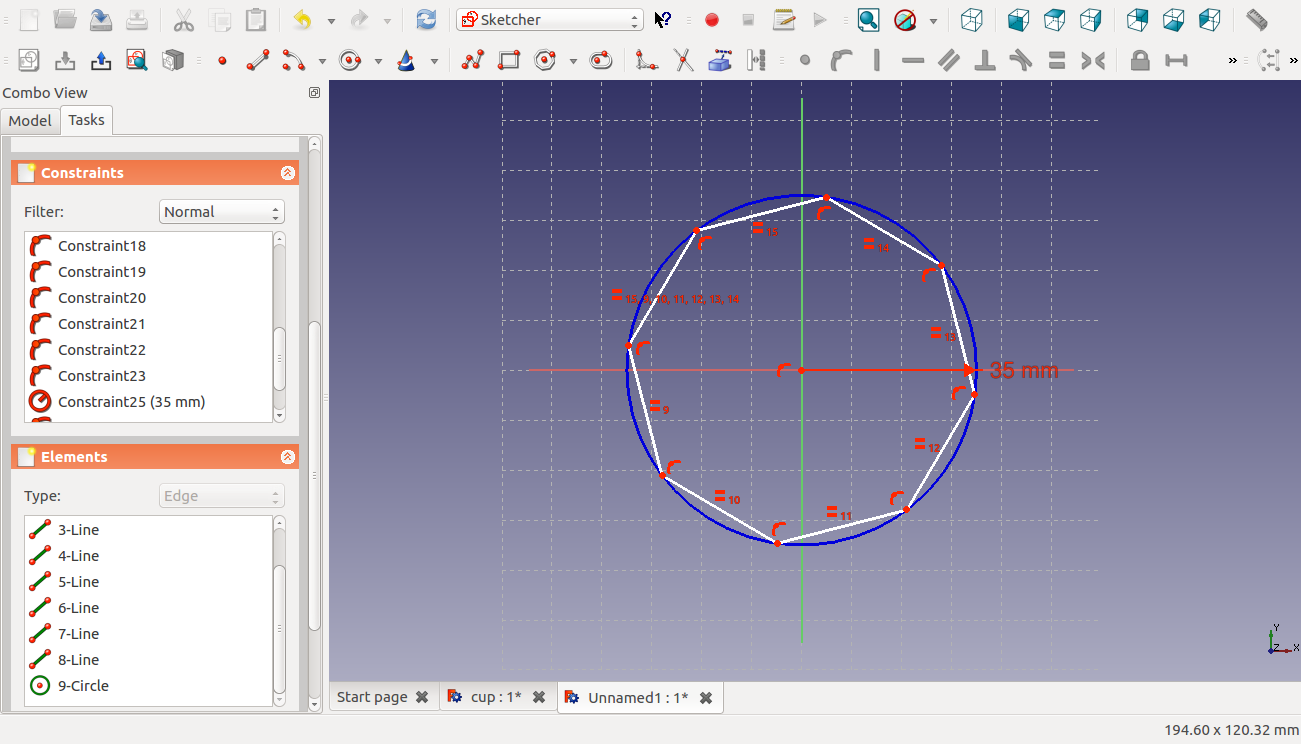Collapse the Elements panel
This screenshot has height=744, width=1301.
click(x=288, y=456)
